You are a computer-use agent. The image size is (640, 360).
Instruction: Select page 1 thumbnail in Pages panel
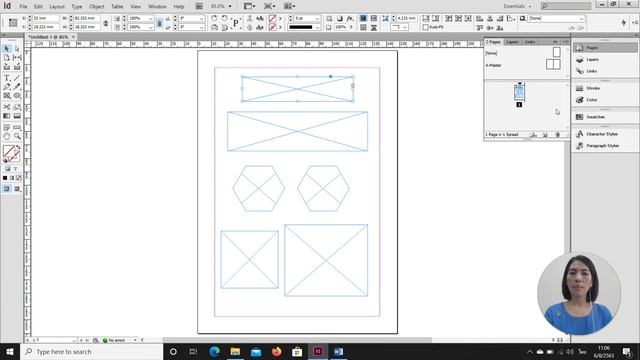pos(519,92)
